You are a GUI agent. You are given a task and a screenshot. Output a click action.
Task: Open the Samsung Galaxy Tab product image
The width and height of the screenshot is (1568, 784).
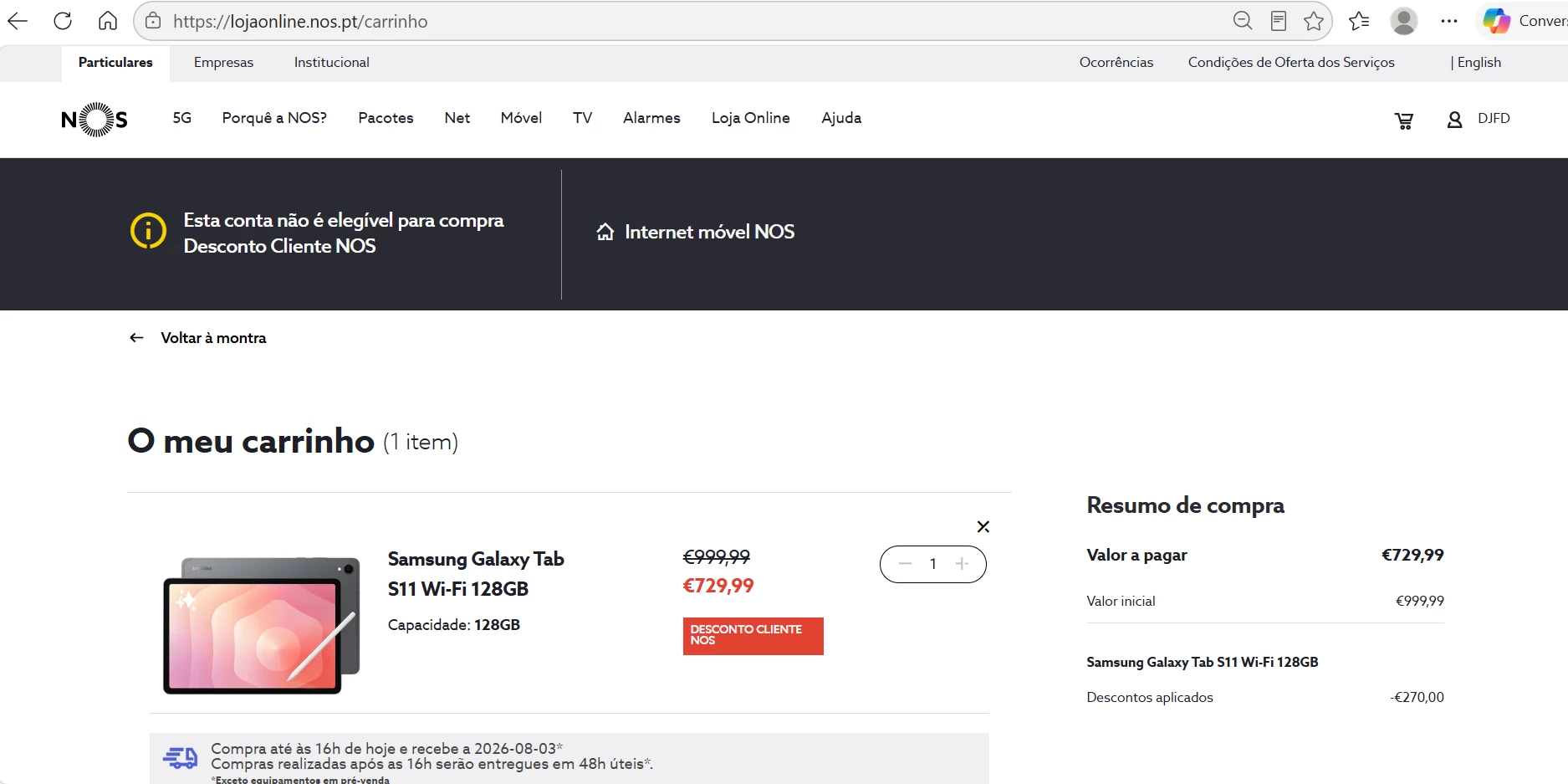(262, 626)
